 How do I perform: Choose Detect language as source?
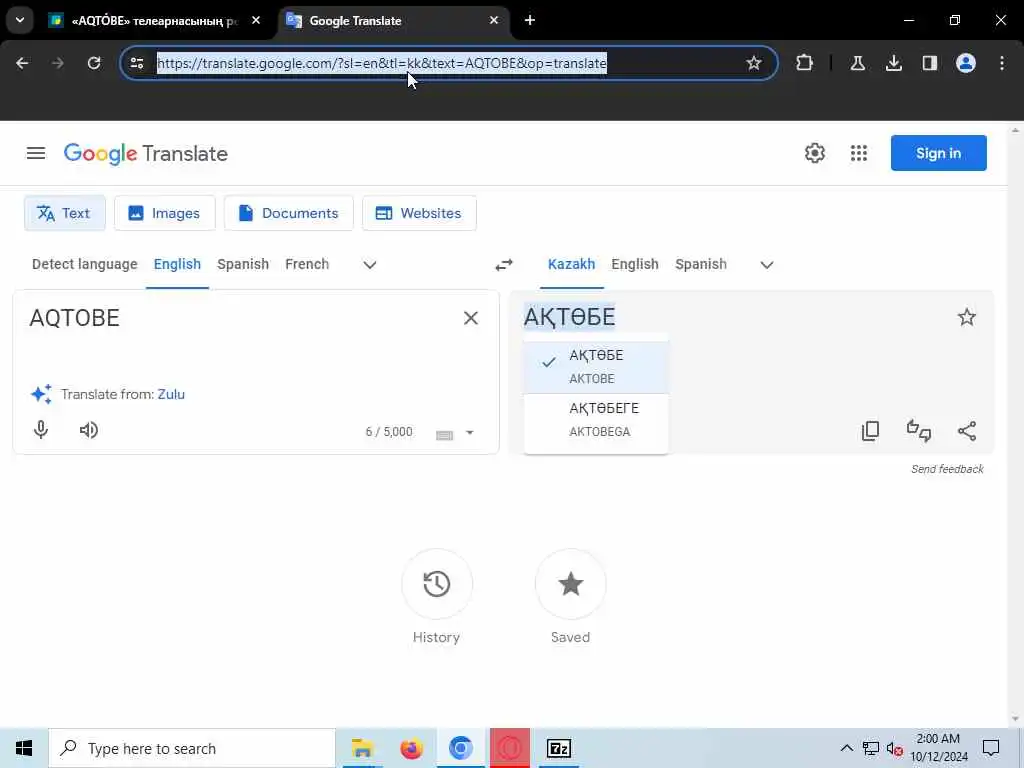point(85,264)
